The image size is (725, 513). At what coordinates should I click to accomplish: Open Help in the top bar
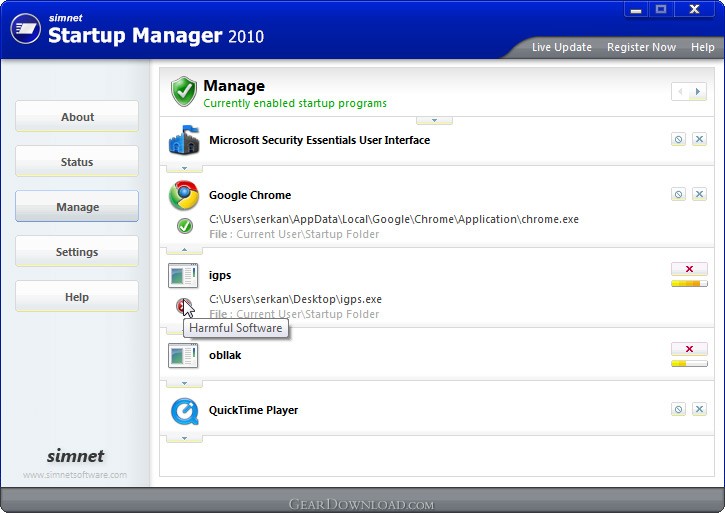702,47
